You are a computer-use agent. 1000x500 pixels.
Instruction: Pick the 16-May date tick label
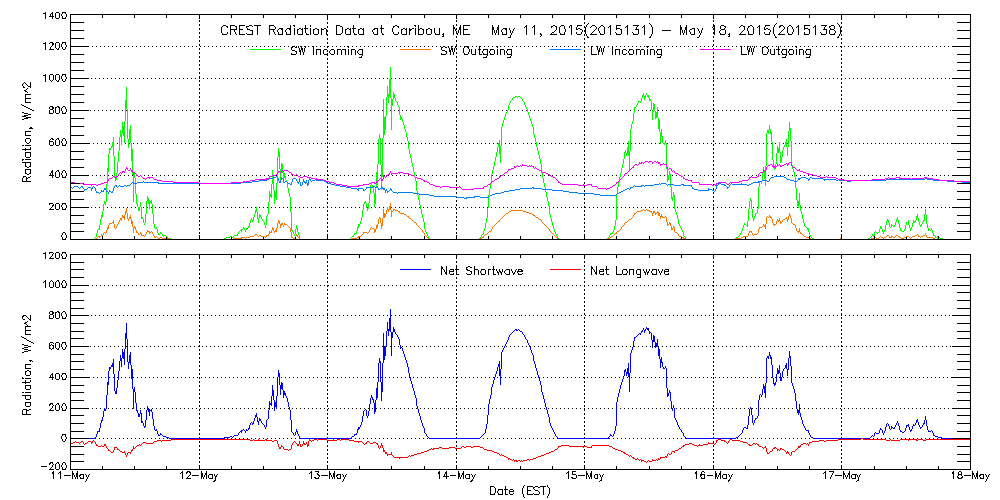click(713, 476)
